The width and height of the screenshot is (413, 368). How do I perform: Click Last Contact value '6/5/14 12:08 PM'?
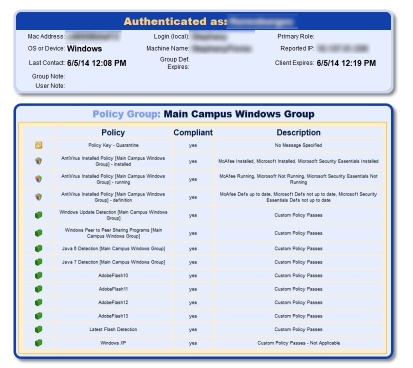tap(97, 63)
